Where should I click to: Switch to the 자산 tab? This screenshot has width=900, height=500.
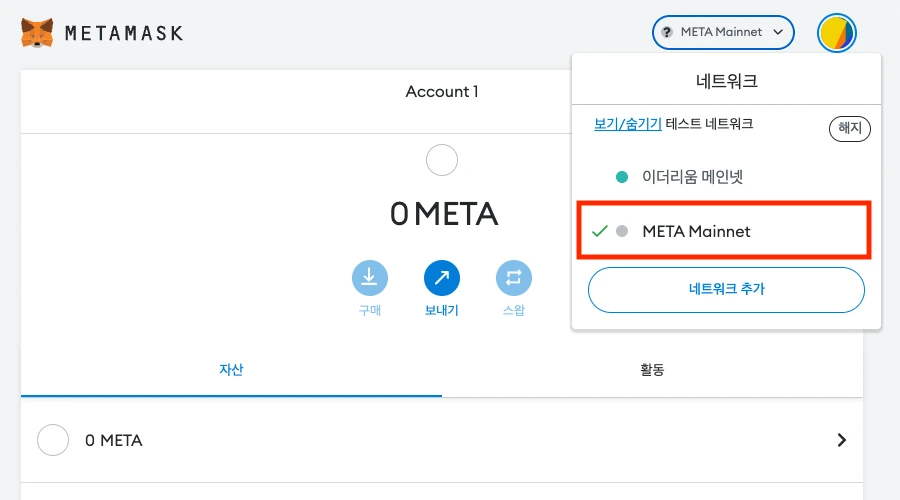[231, 370]
